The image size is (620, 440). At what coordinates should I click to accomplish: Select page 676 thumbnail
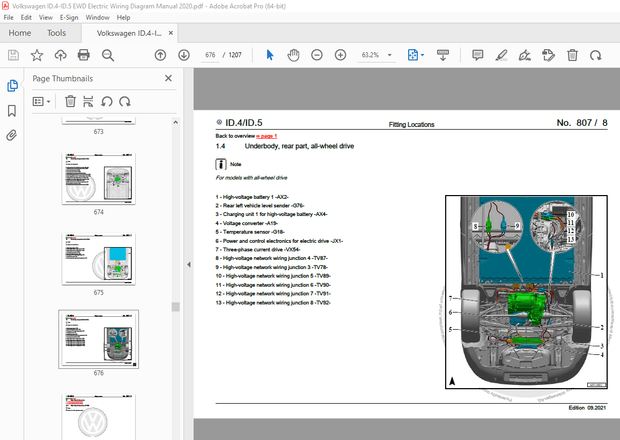(x=98, y=339)
